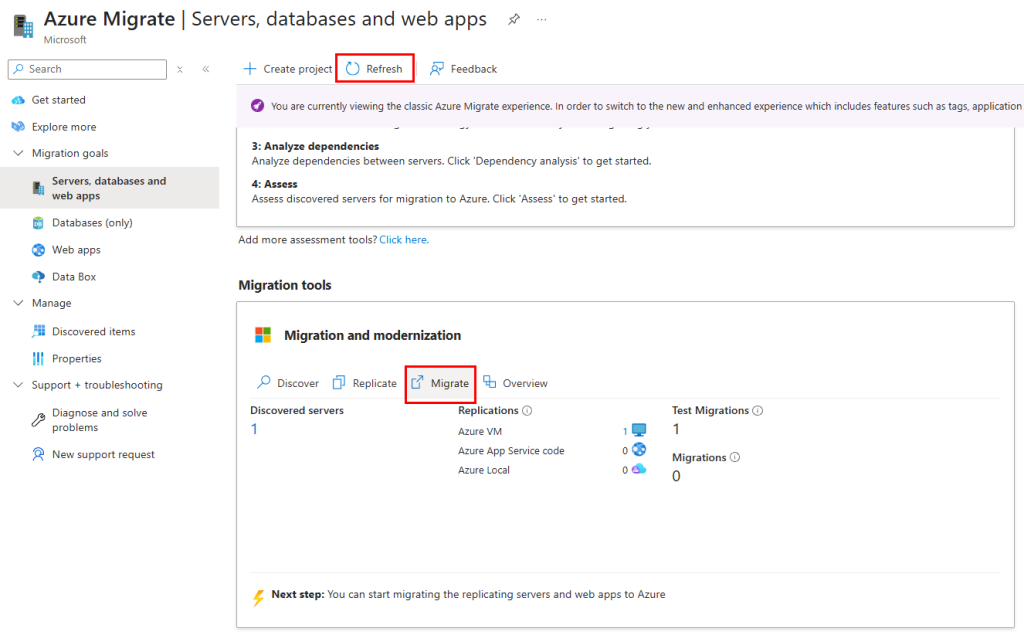Show Migrations info icon
1024x635 pixels.
(x=735, y=457)
